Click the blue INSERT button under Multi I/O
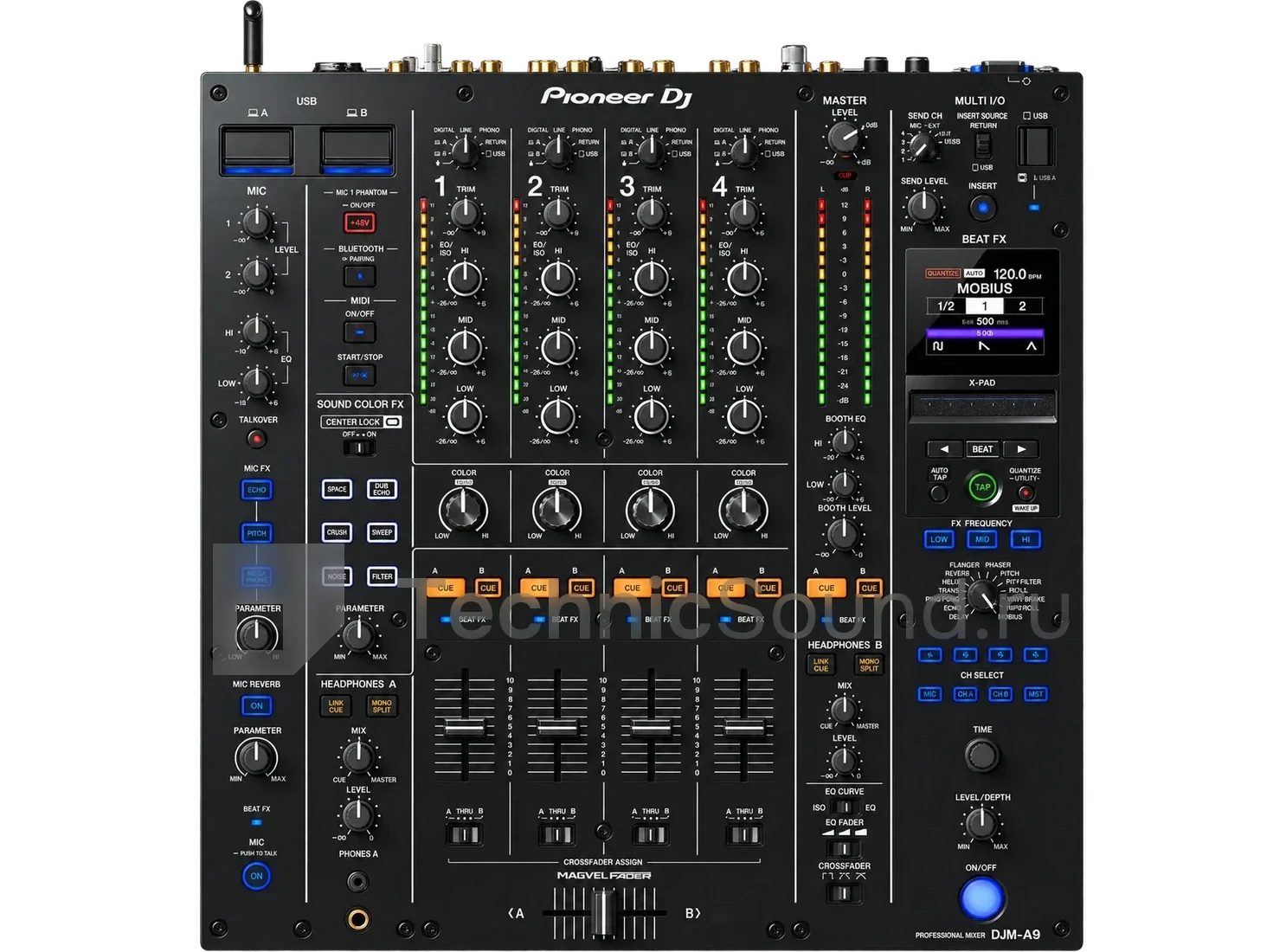Screen dimensions: 1286x952 point(982,208)
